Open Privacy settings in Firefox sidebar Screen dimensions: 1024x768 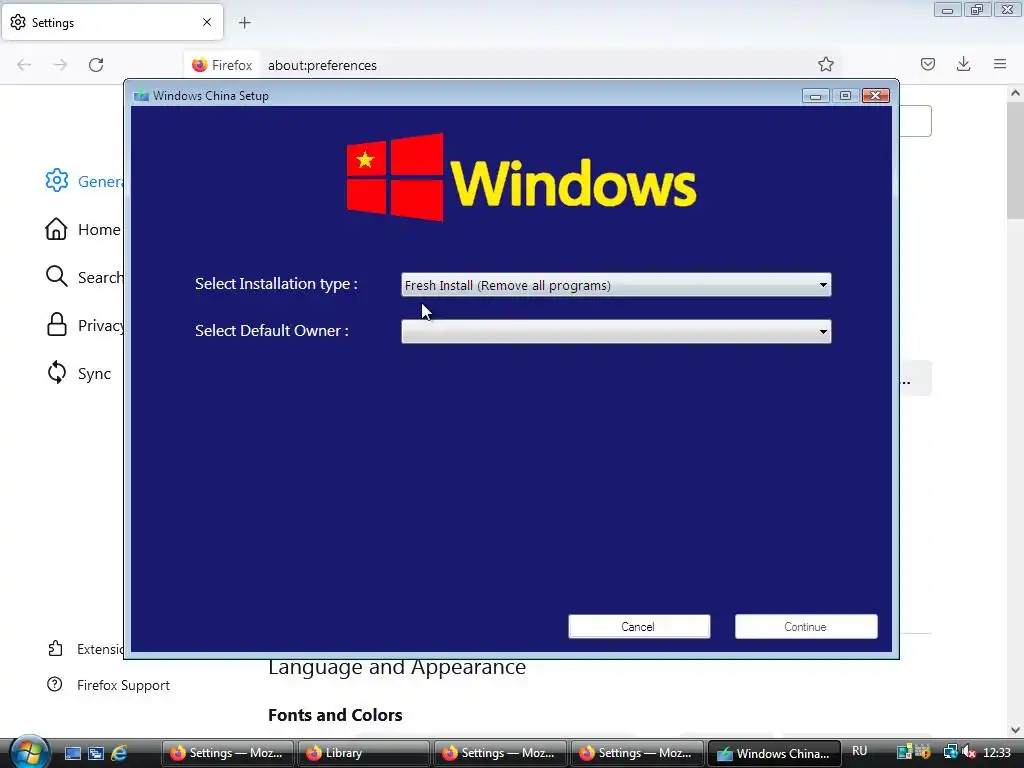pos(83,325)
